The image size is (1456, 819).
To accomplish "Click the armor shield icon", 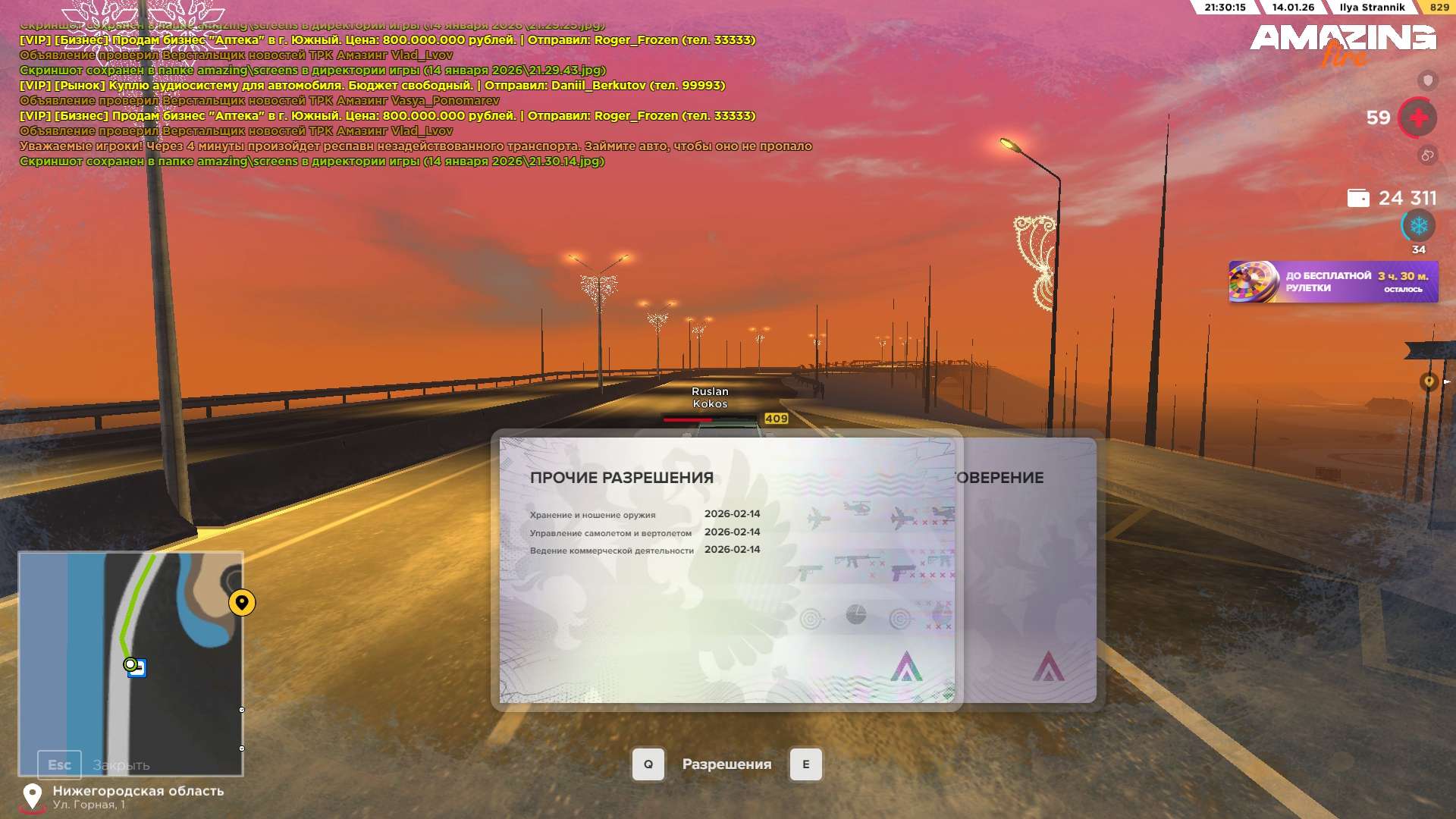I will coord(1428,80).
